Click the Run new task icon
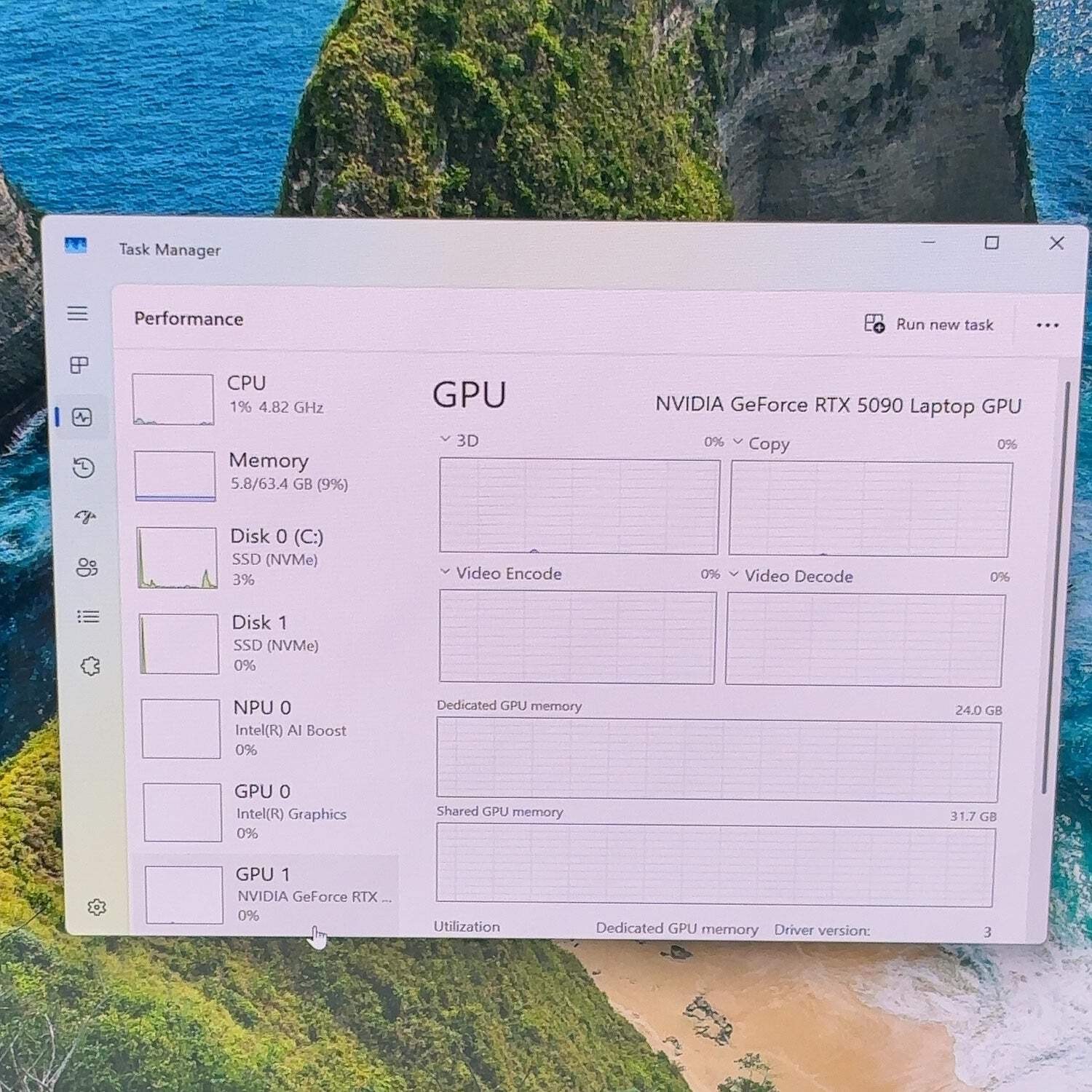1092x1092 pixels. [874, 323]
